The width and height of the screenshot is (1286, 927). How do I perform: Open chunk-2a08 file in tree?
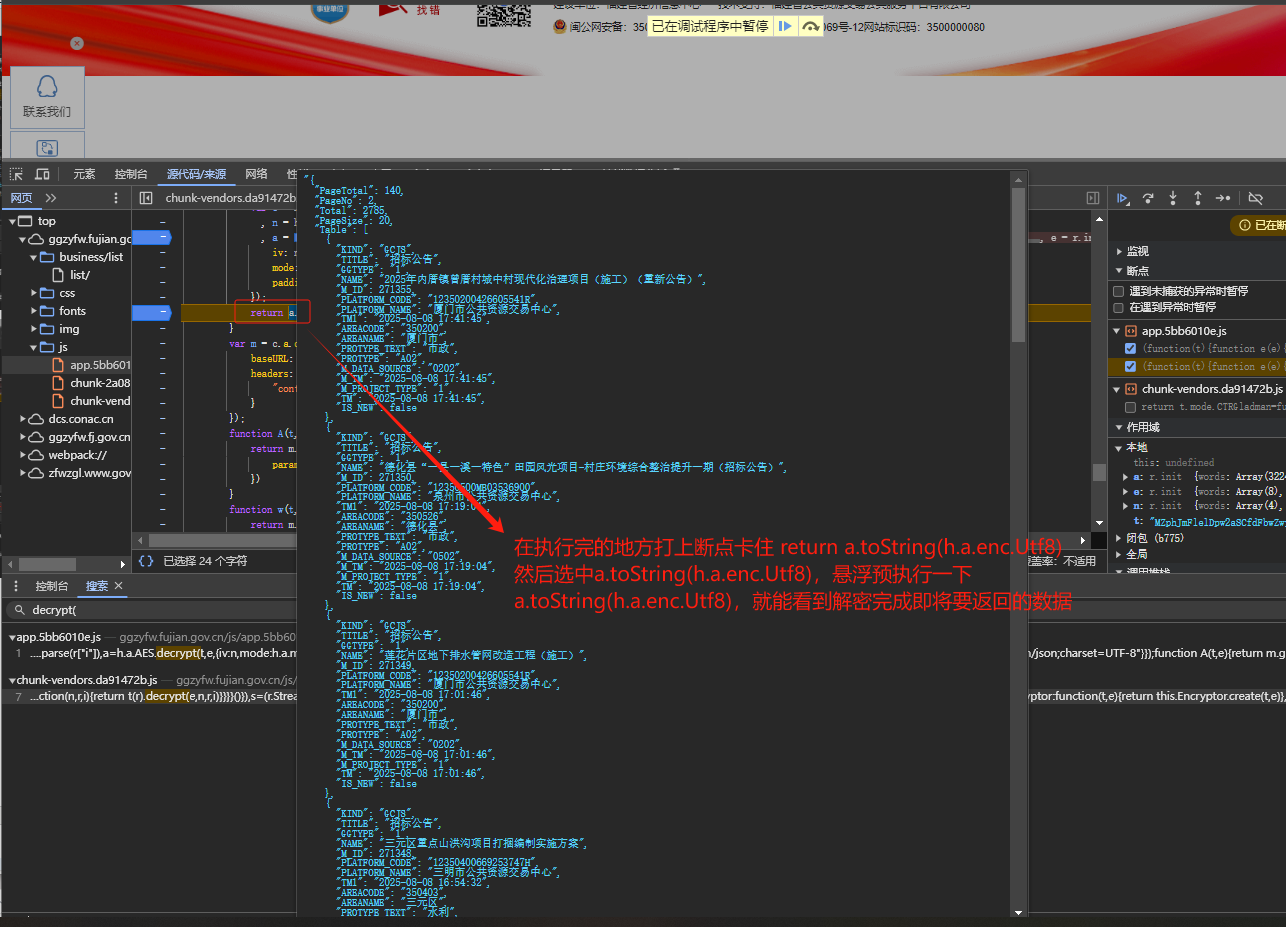point(100,383)
